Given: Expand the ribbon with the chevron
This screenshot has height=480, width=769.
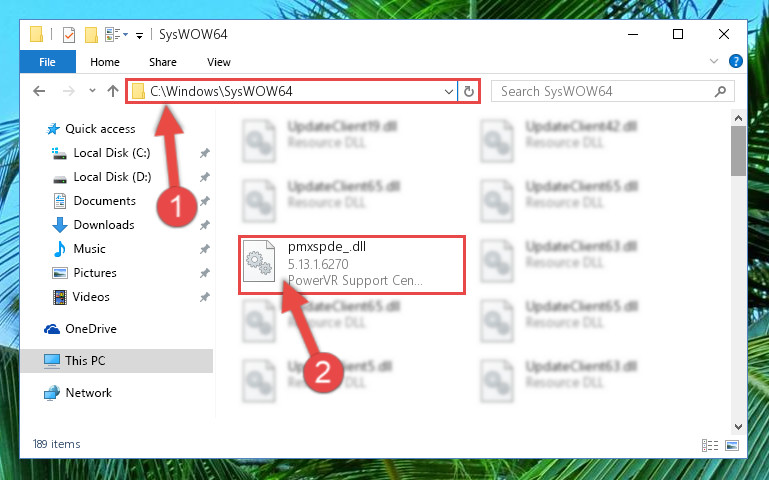Looking at the screenshot, I should (714, 61).
